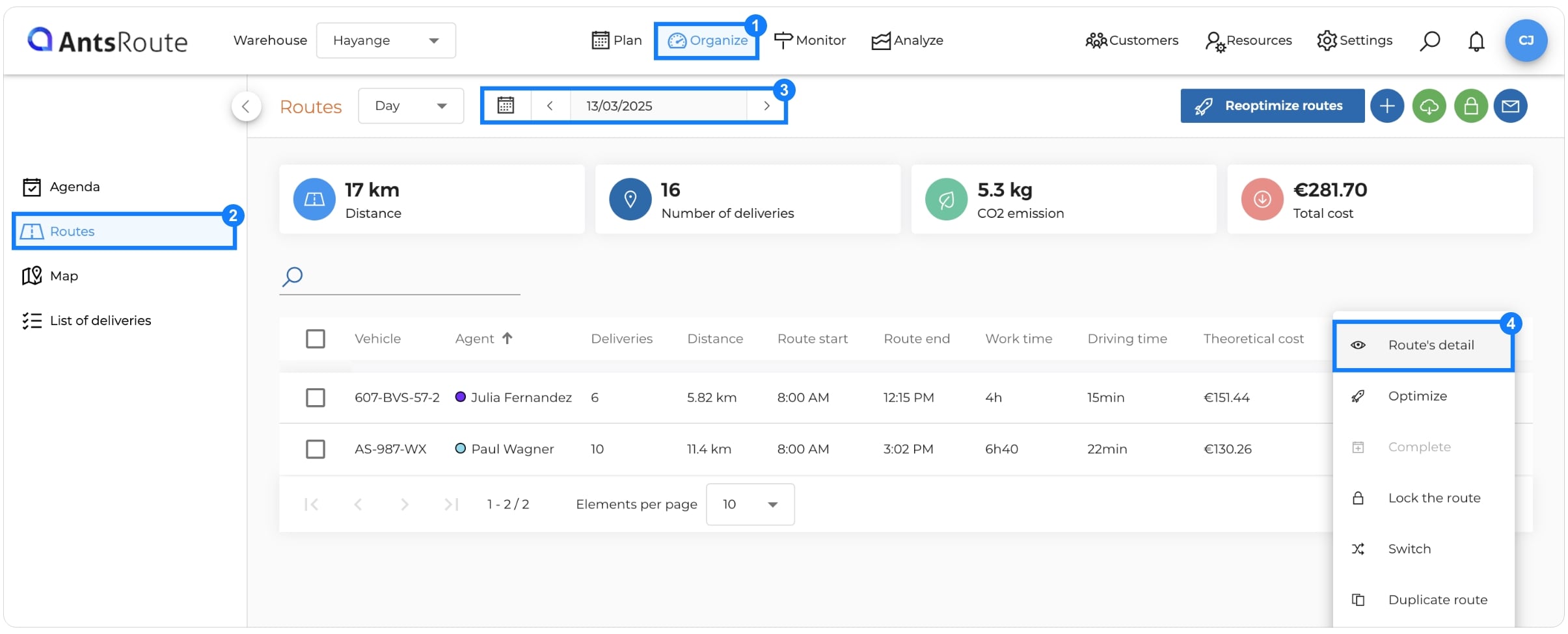This screenshot has height=634, width=1568.
Task: Choose Lock the route from menu
Action: [1423, 498]
